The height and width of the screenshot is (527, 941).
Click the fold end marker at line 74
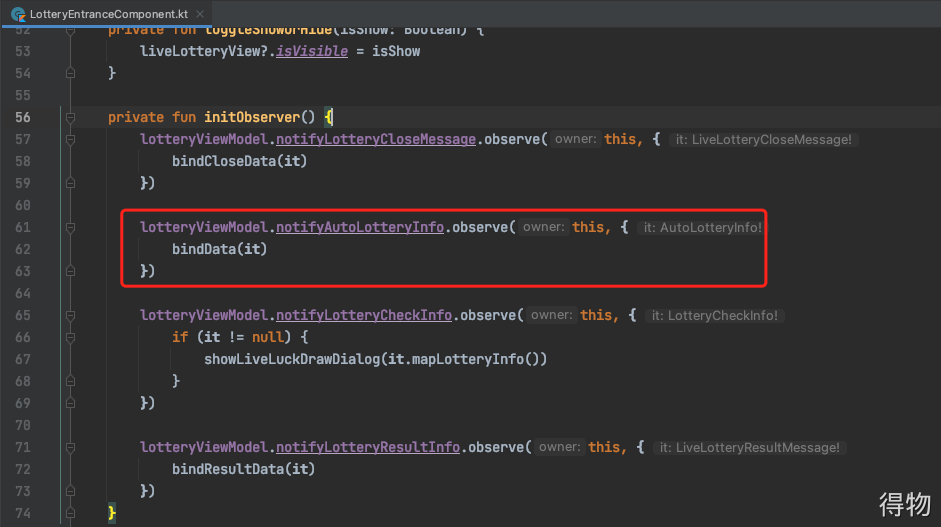coord(71,513)
